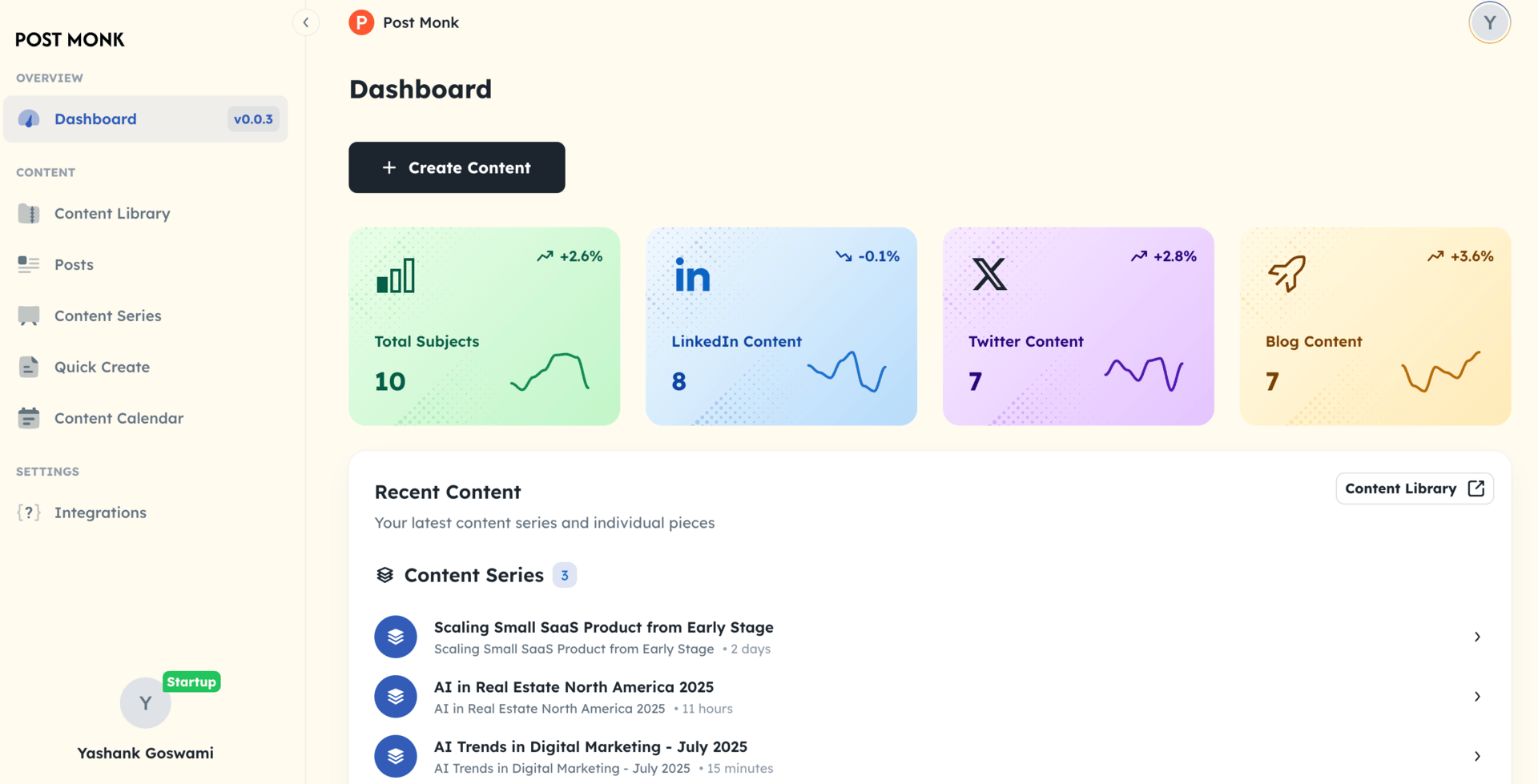The width and height of the screenshot is (1538, 784).
Task: Expand the Scaling Small SaaS Product series chevron
Action: pos(1477,637)
